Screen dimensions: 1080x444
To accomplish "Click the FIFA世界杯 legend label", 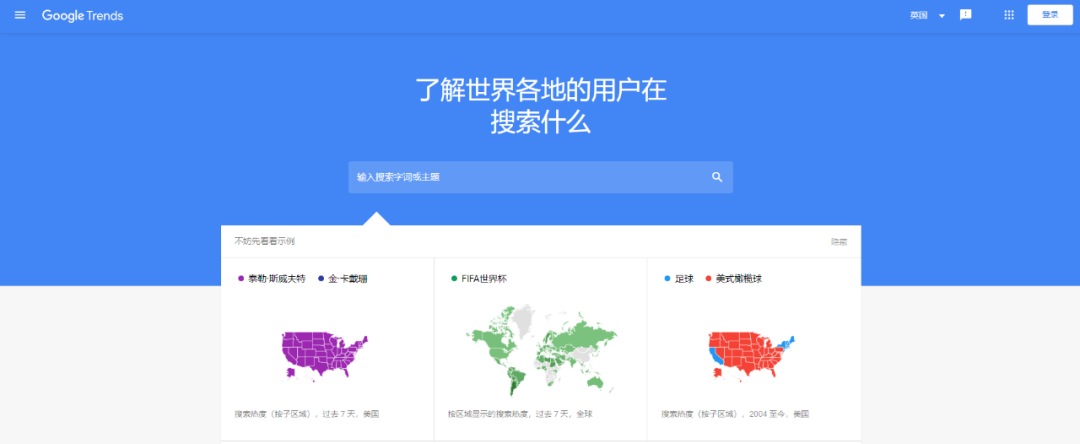I will pyautogui.click(x=484, y=279).
